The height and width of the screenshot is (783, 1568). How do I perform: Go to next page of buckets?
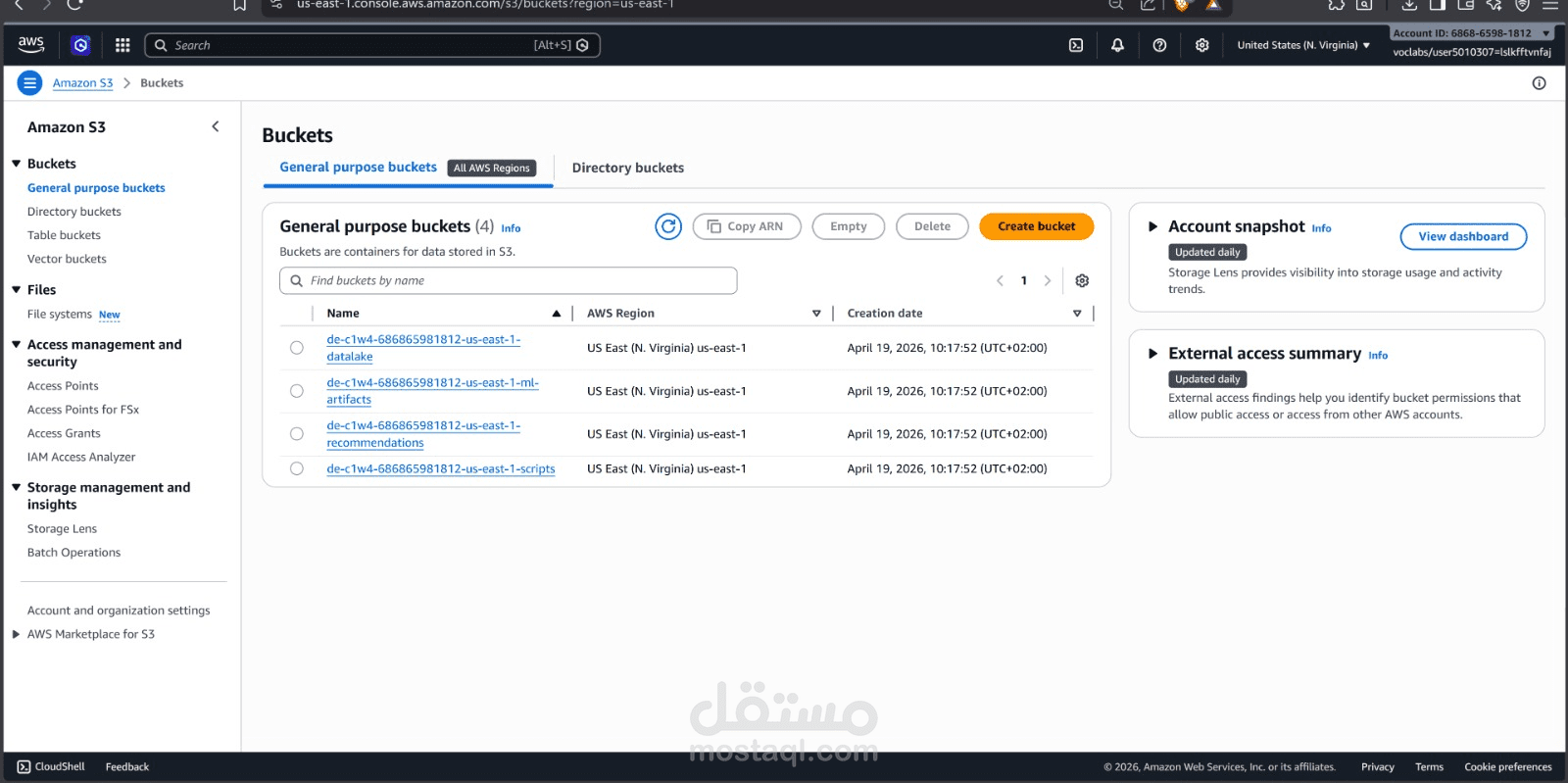pyautogui.click(x=1047, y=281)
